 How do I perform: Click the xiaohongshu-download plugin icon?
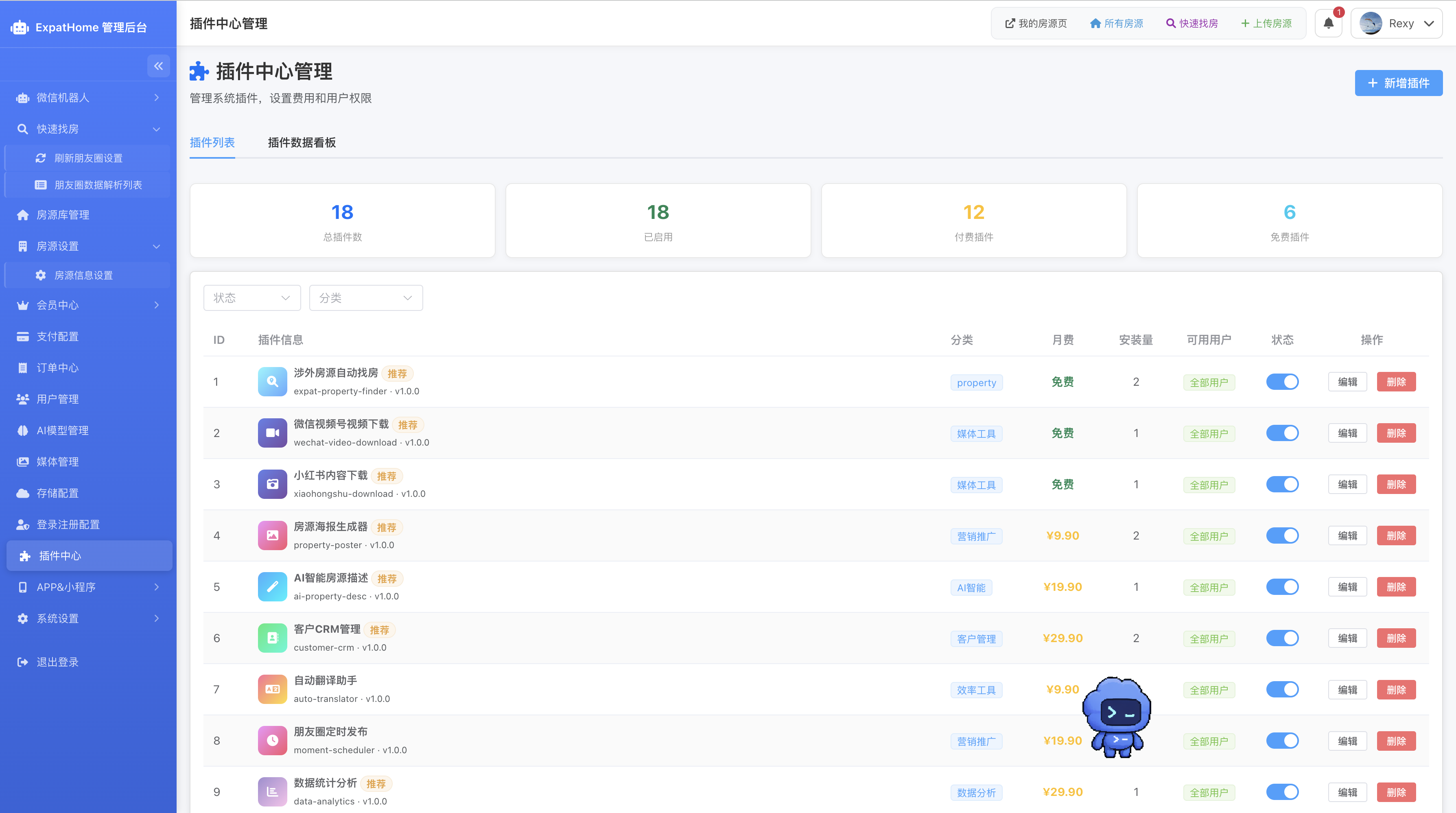pyautogui.click(x=272, y=485)
